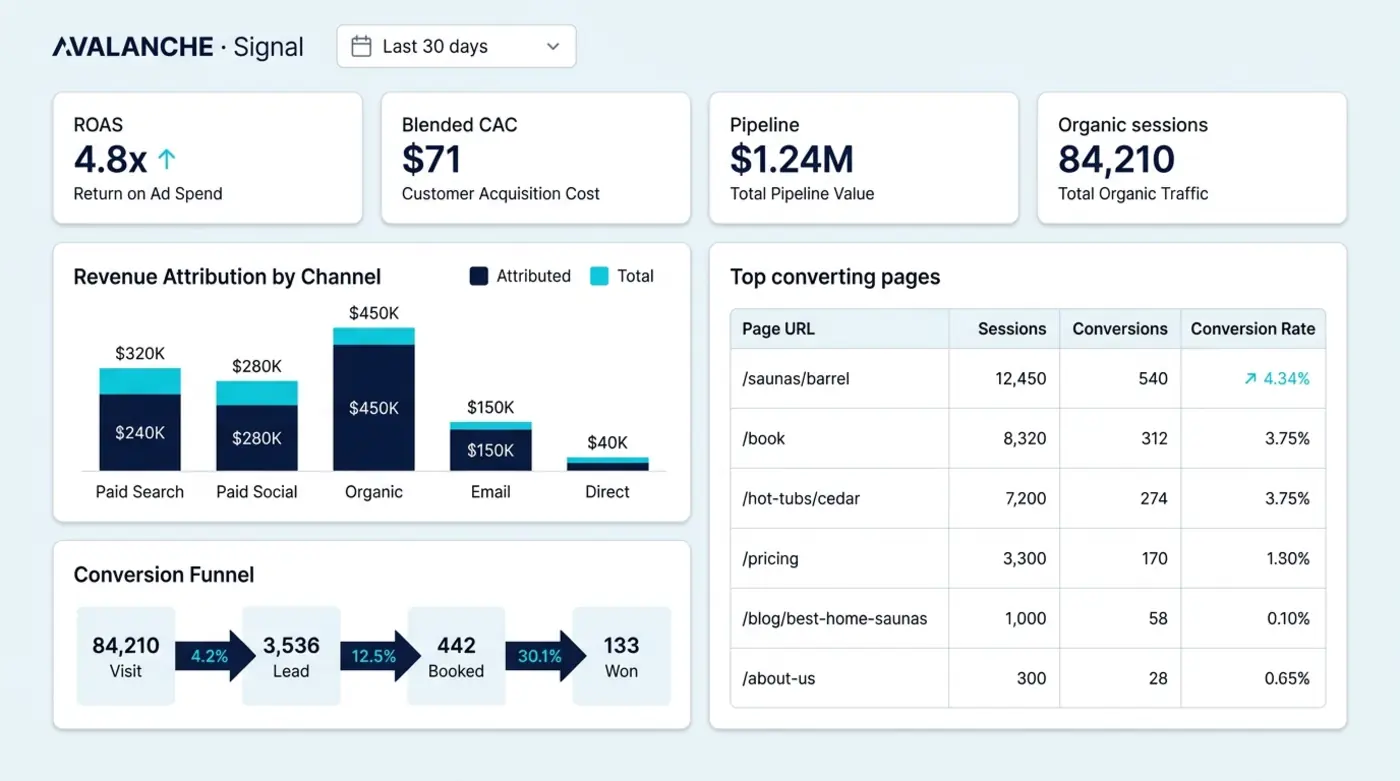Click the Revenue Attribution by Channel title
The height and width of the screenshot is (781, 1400).
coord(227,277)
